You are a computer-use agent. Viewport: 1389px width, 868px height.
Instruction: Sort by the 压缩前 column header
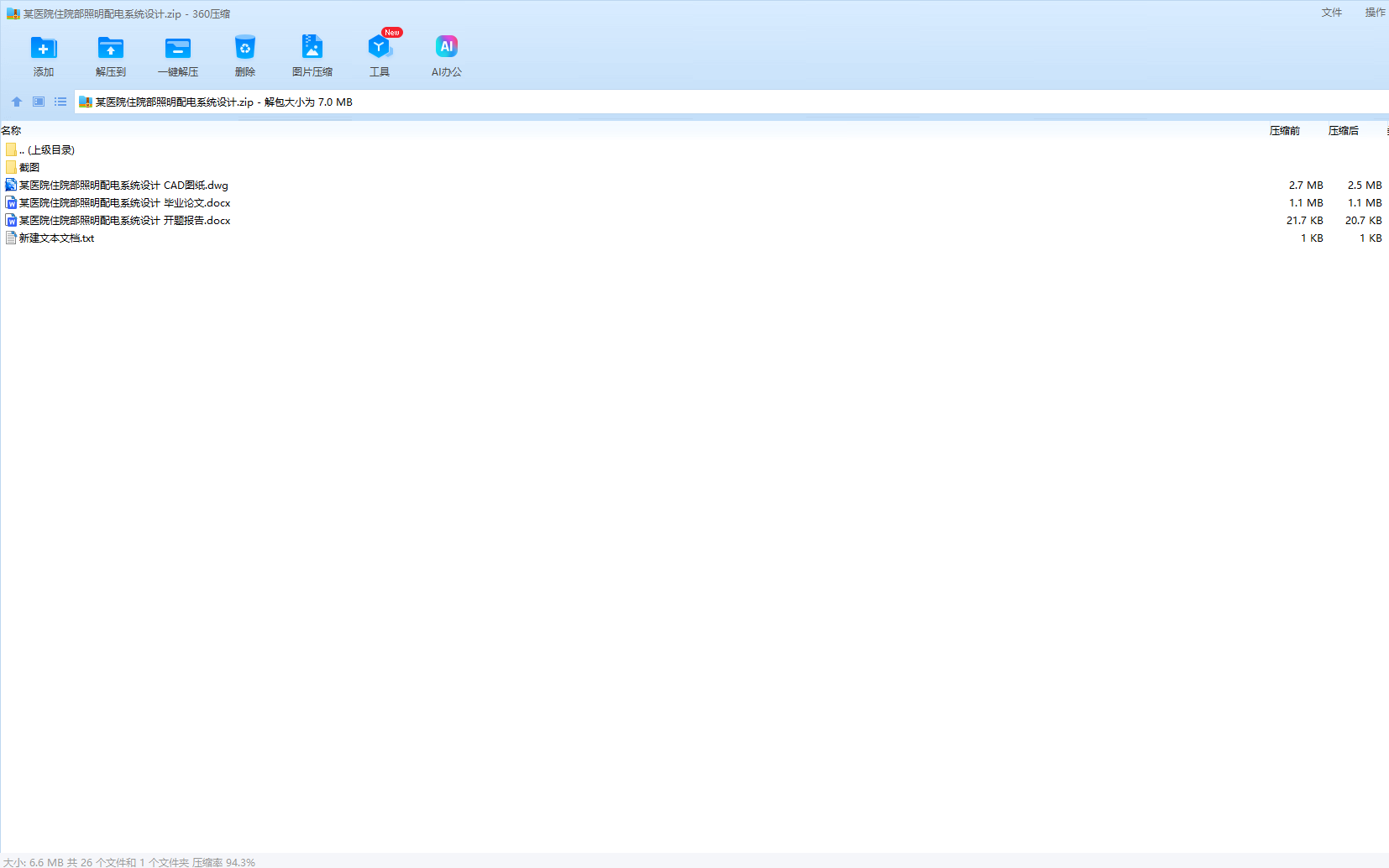(1285, 130)
